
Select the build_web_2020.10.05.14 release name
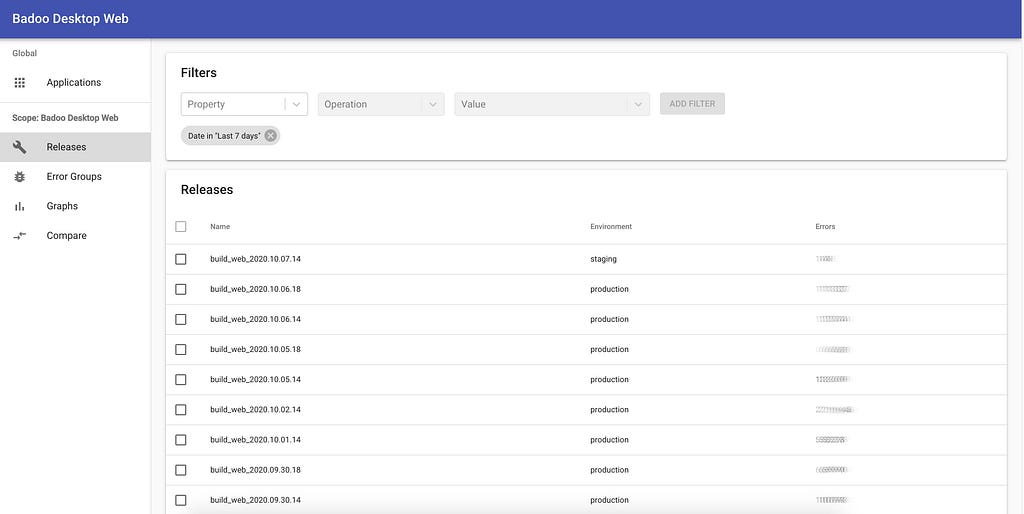255,379
